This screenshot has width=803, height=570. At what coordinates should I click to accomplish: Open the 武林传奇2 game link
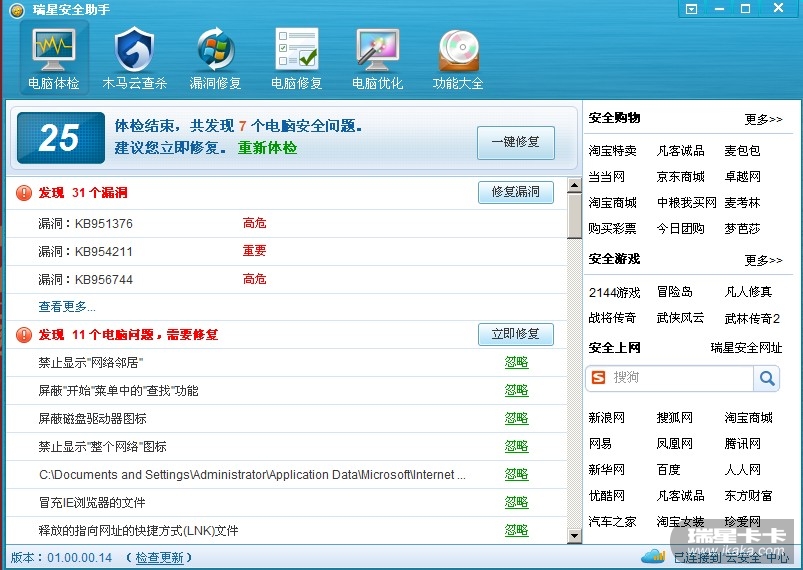pyautogui.click(x=752, y=319)
